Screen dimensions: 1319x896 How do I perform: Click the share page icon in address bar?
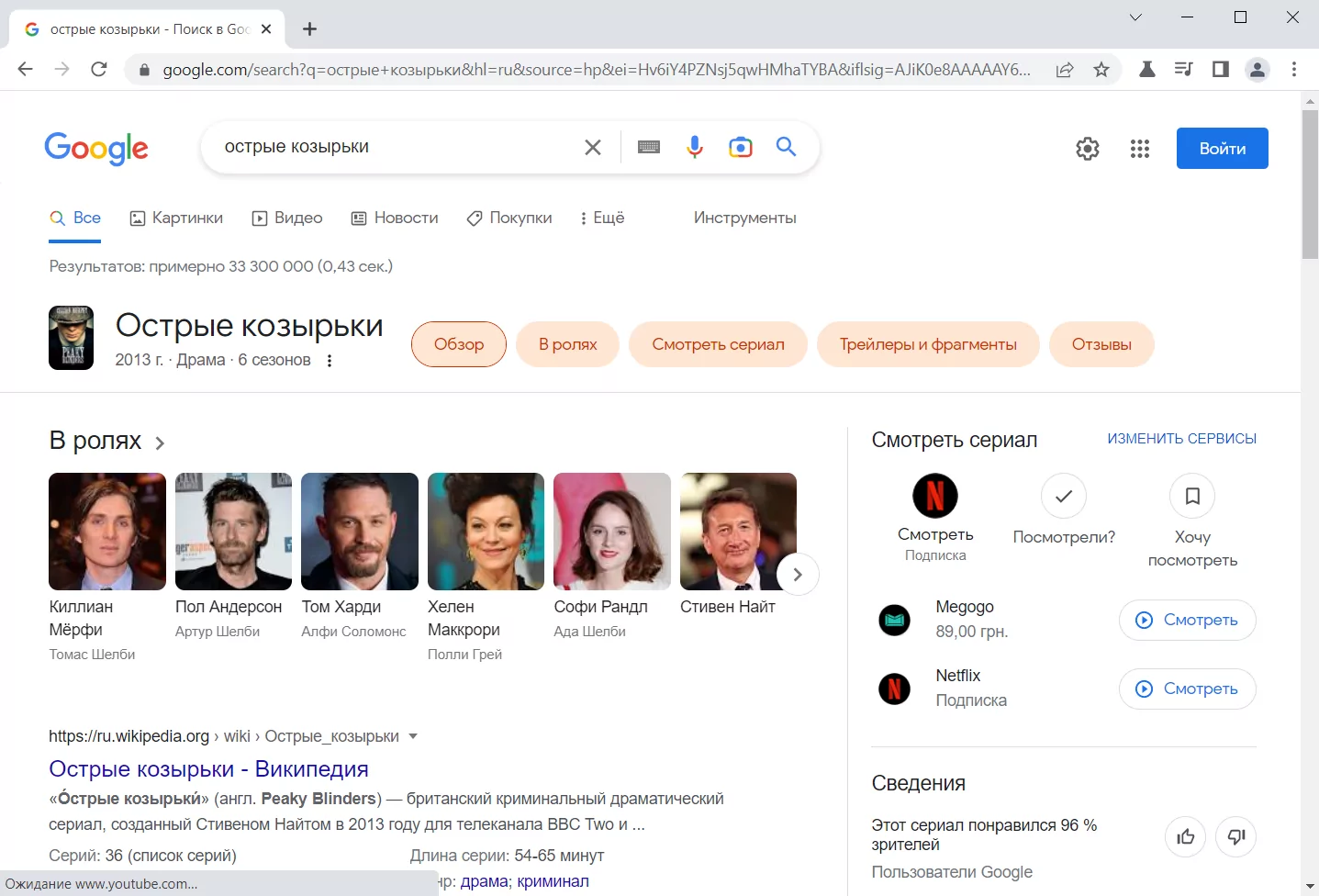point(1065,70)
